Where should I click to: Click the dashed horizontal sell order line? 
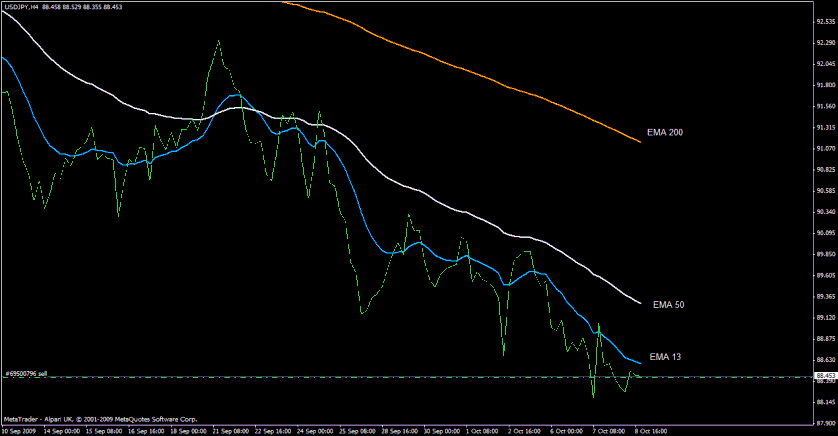300,377
